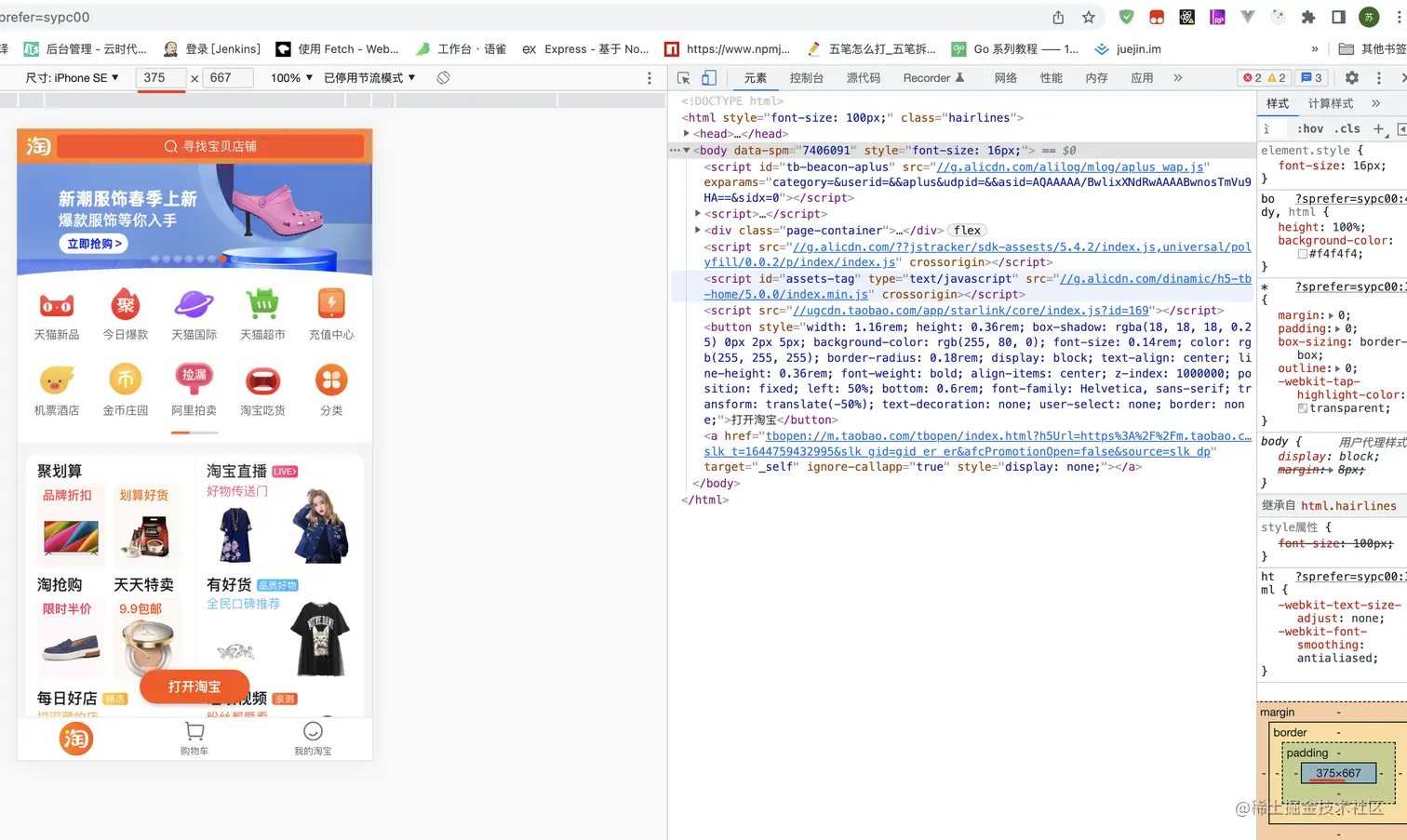The height and width of the screenshot is (840, 1407).
Task: Open the 今日爆款 category icon
Action: 126,305
